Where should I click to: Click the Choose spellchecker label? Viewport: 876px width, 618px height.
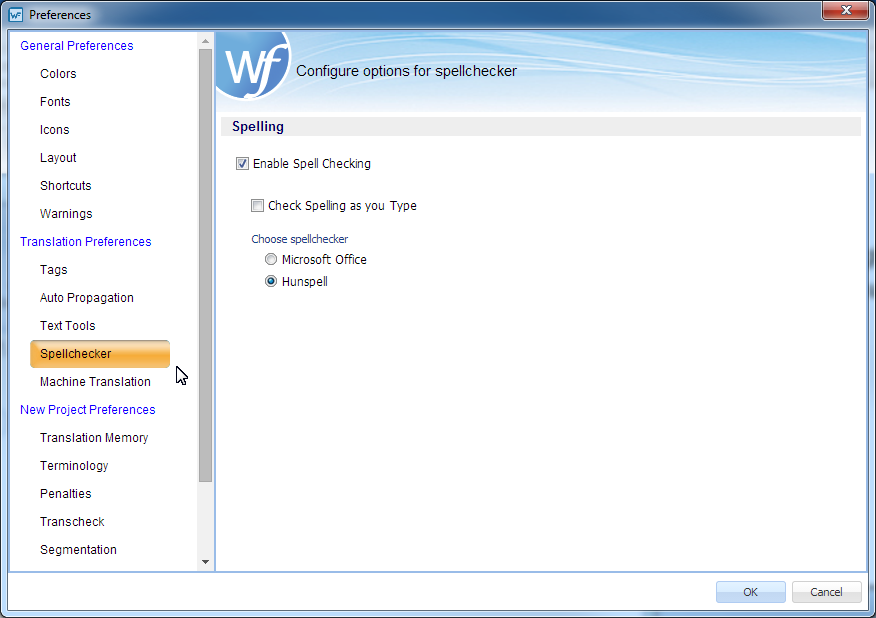[299, 239]
